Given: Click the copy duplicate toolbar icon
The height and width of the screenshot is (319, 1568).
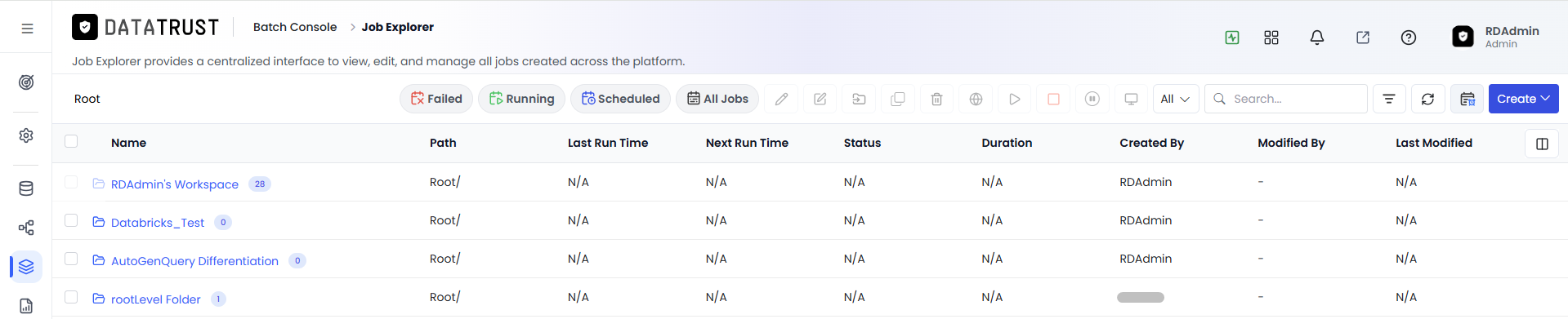Looking at the screenshot, I should tap(898, 99).
